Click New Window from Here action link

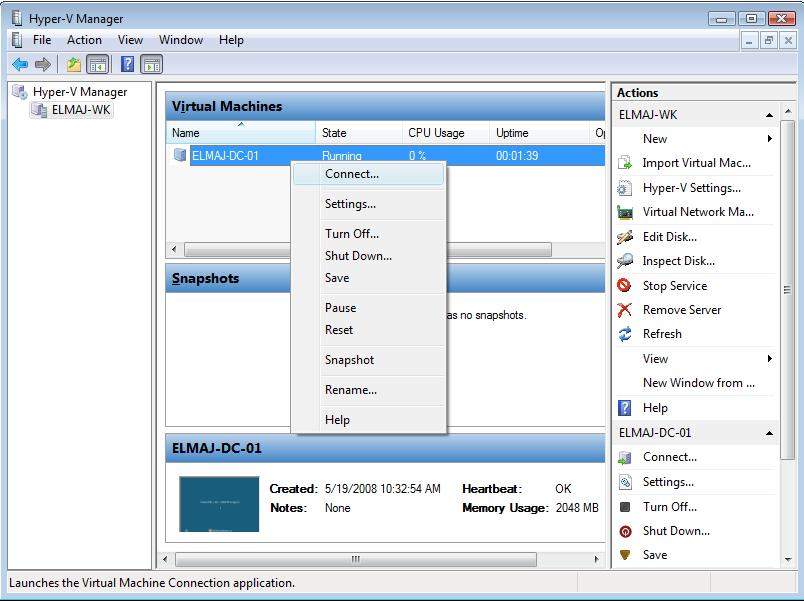click(699, 383)
